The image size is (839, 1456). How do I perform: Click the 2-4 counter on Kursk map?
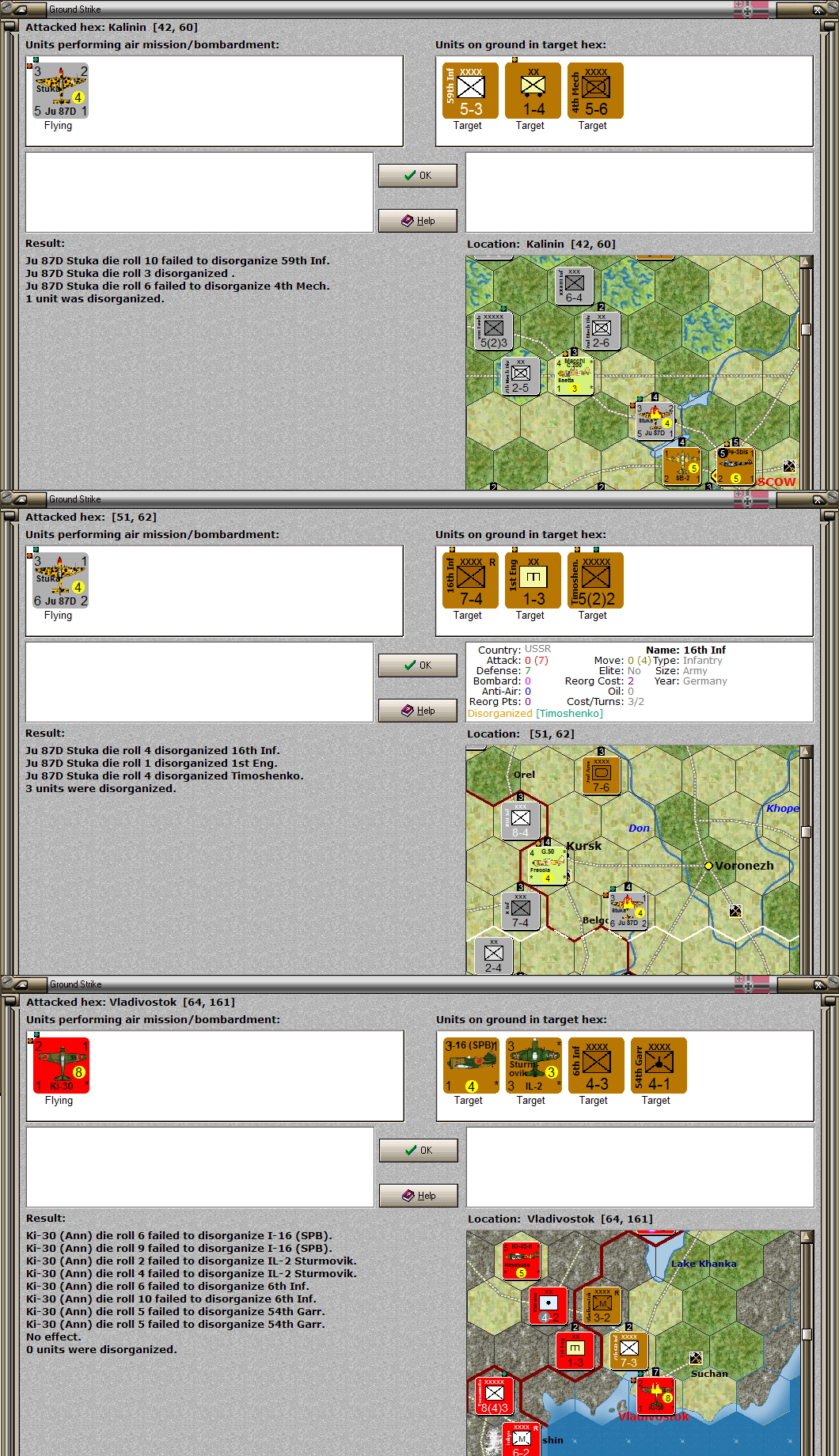coord(493,956)
